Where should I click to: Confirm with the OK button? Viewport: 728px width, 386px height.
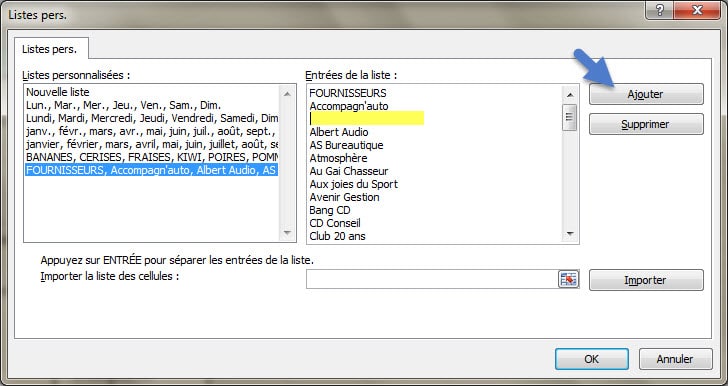(x=592, y=359)
